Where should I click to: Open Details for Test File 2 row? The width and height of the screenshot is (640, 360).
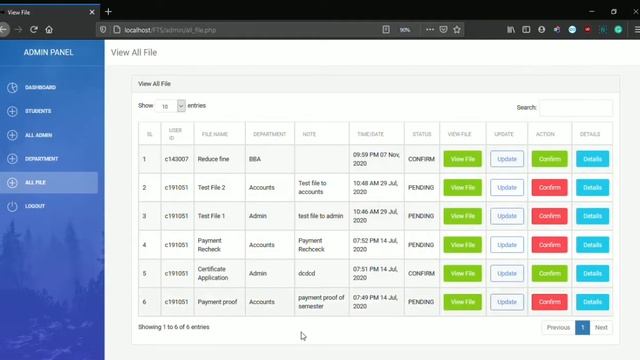click(592, 187)
